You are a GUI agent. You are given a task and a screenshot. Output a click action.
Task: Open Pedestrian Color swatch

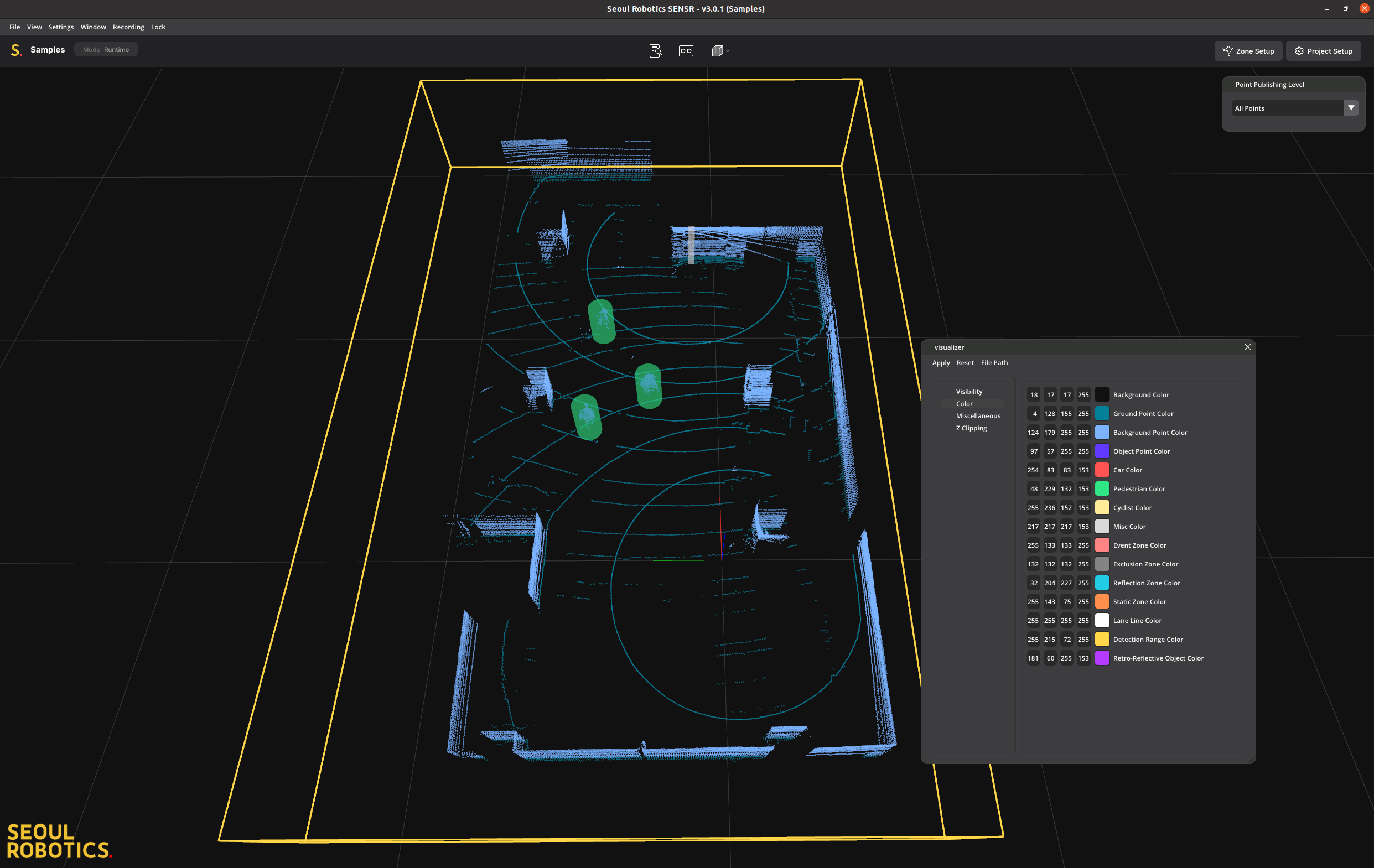point(1102,488)
